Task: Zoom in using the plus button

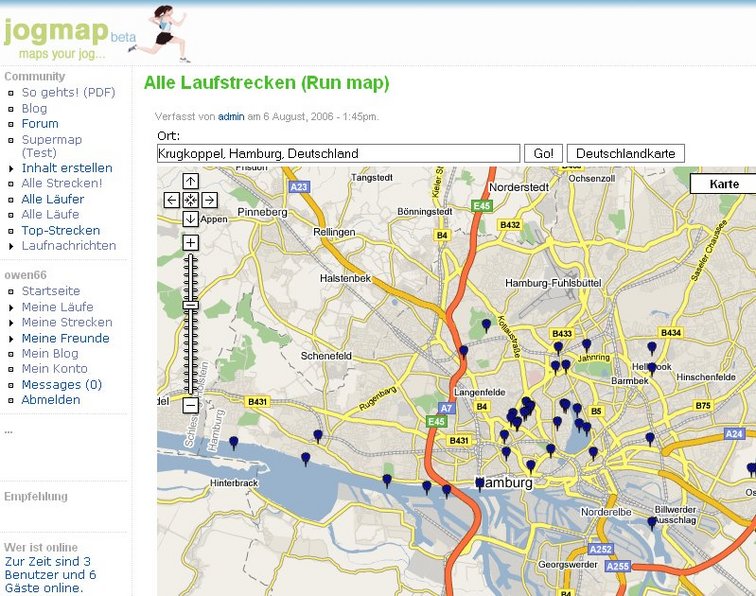Action: (190, 243)
